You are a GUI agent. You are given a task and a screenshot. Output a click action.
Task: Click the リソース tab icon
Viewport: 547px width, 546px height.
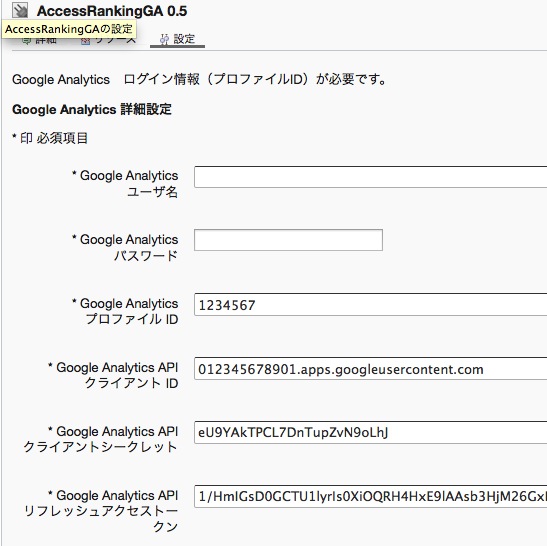click(85, 41)
